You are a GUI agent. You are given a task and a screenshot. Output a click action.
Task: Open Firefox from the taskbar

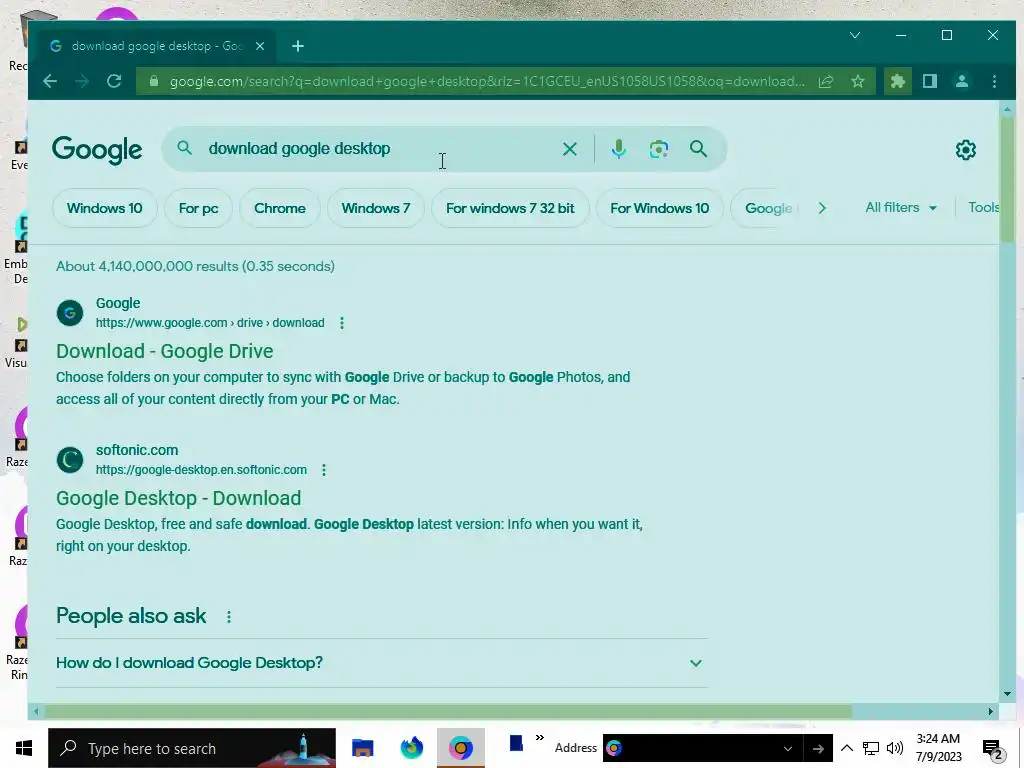(412, 748)
